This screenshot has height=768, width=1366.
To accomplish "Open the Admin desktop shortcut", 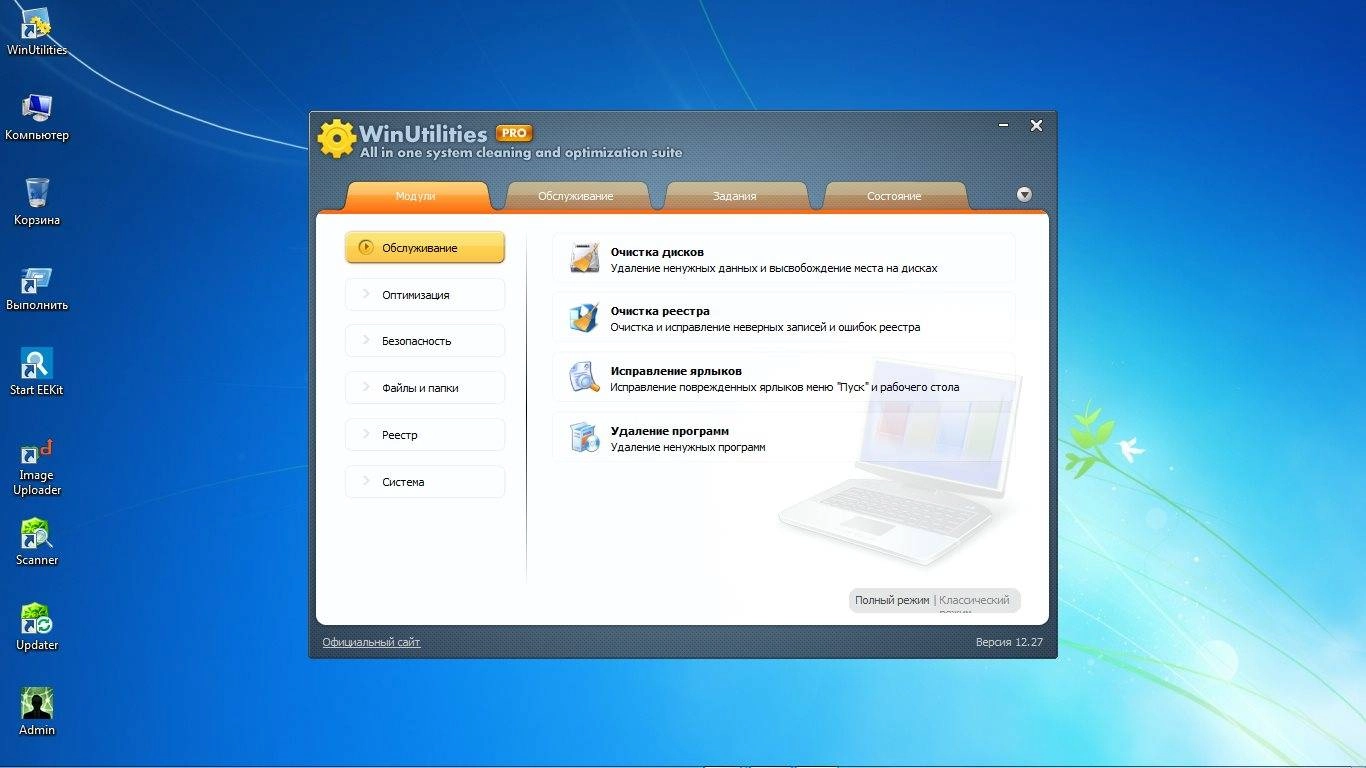I will (37, 712).
